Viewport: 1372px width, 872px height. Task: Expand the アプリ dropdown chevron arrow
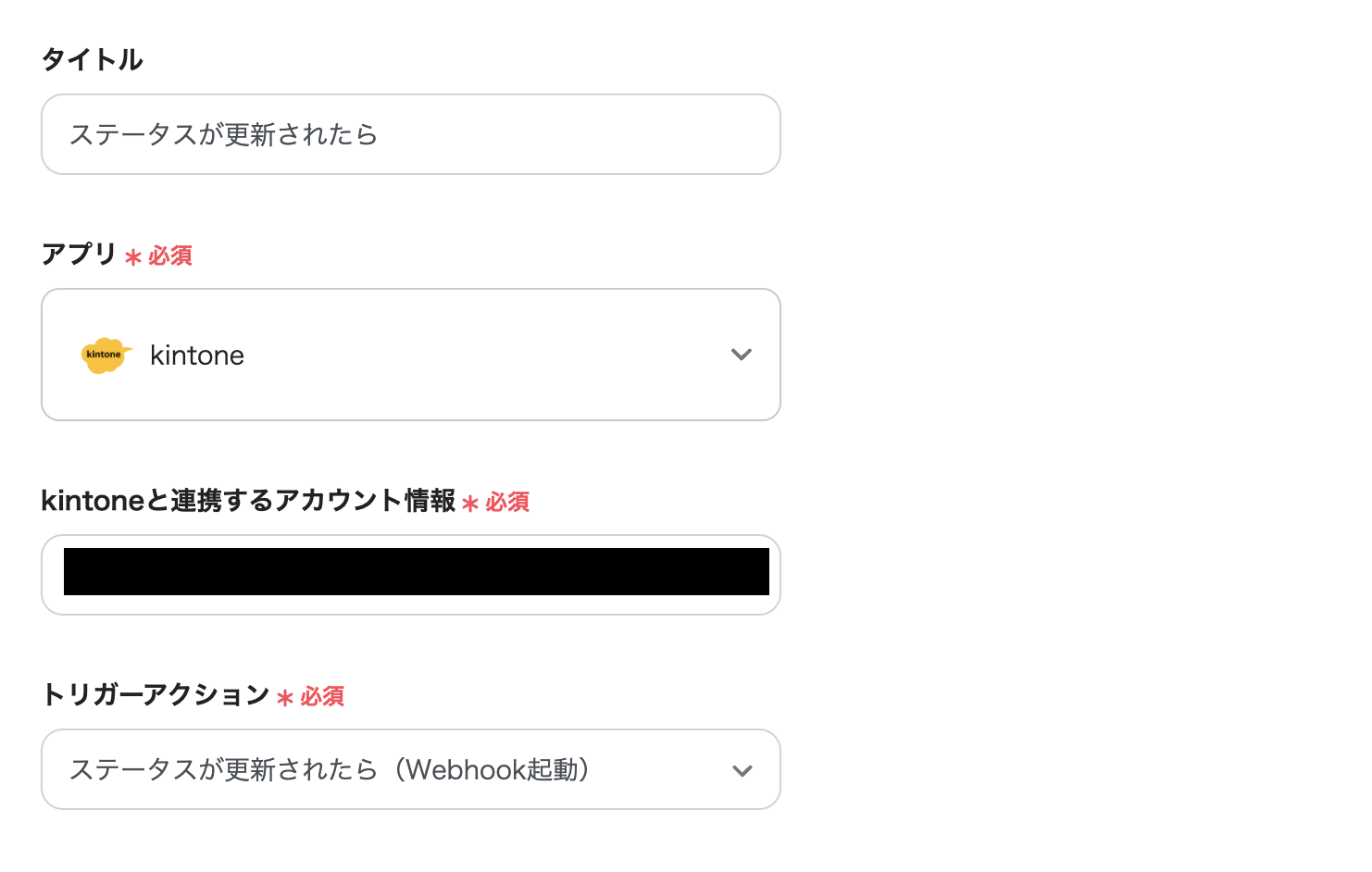pyautogui.click(x=741, y=355)
